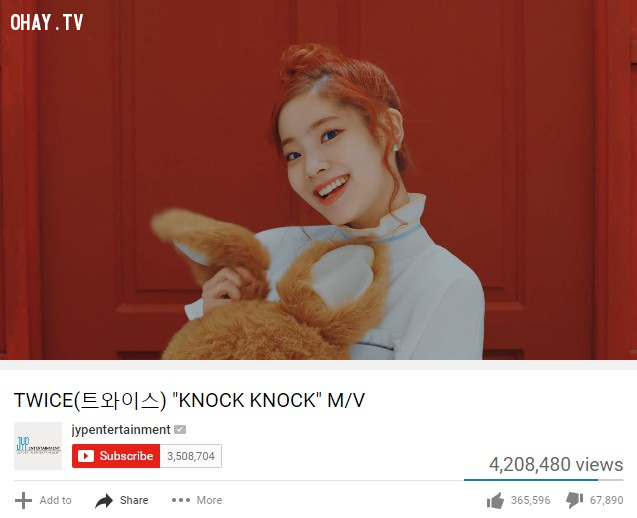Click the YouTube play logo inside Subscribe
The height and width of the screenshot is (518, 637).
[x=86, y=456]
